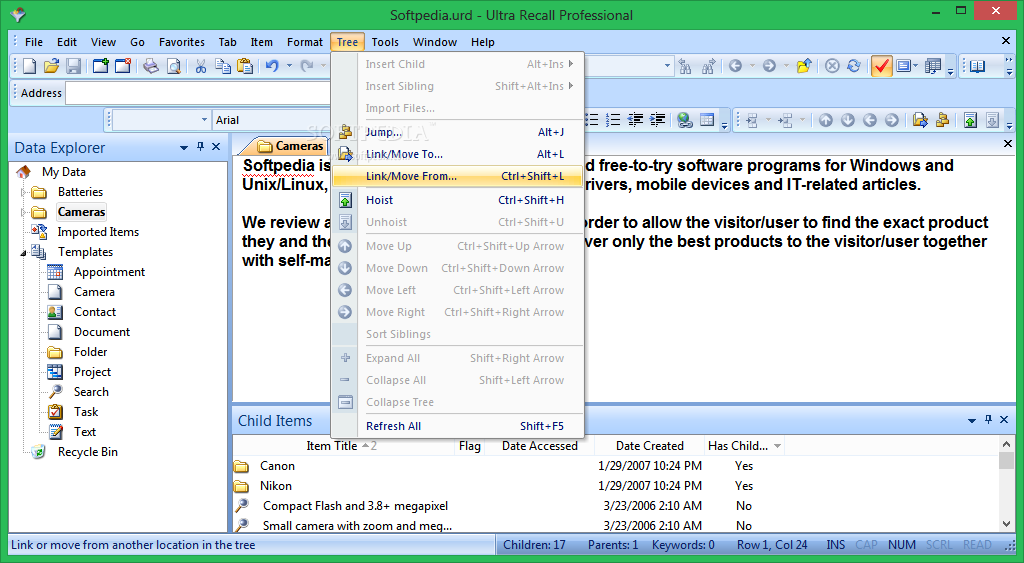This screenshot has width=1024, height=563.
Task: Open the paragraph style combo box
Action: [x=162, y=120]
